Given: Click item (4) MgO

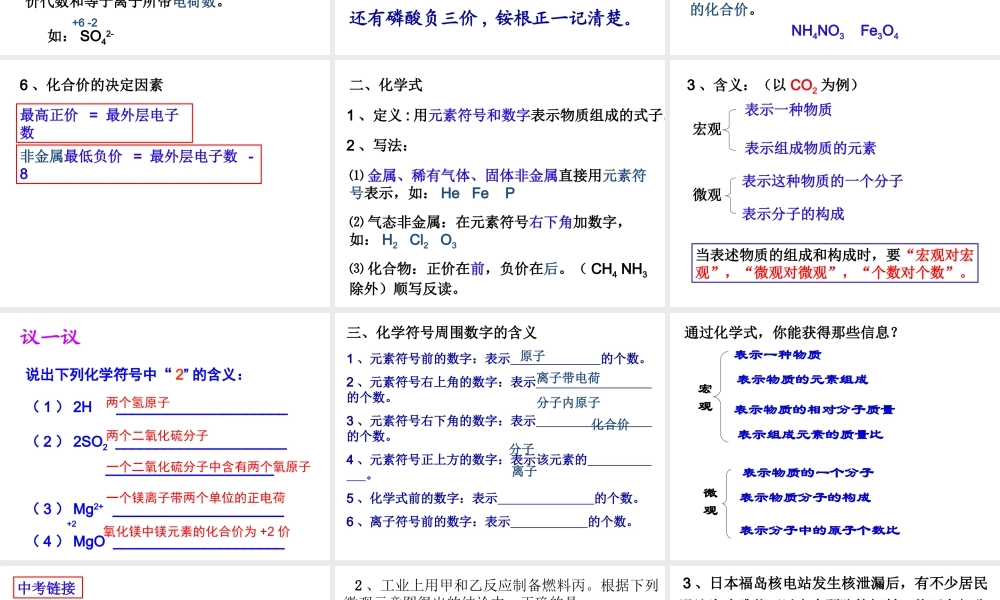Looking at the screenshot, I should point(69,541).
